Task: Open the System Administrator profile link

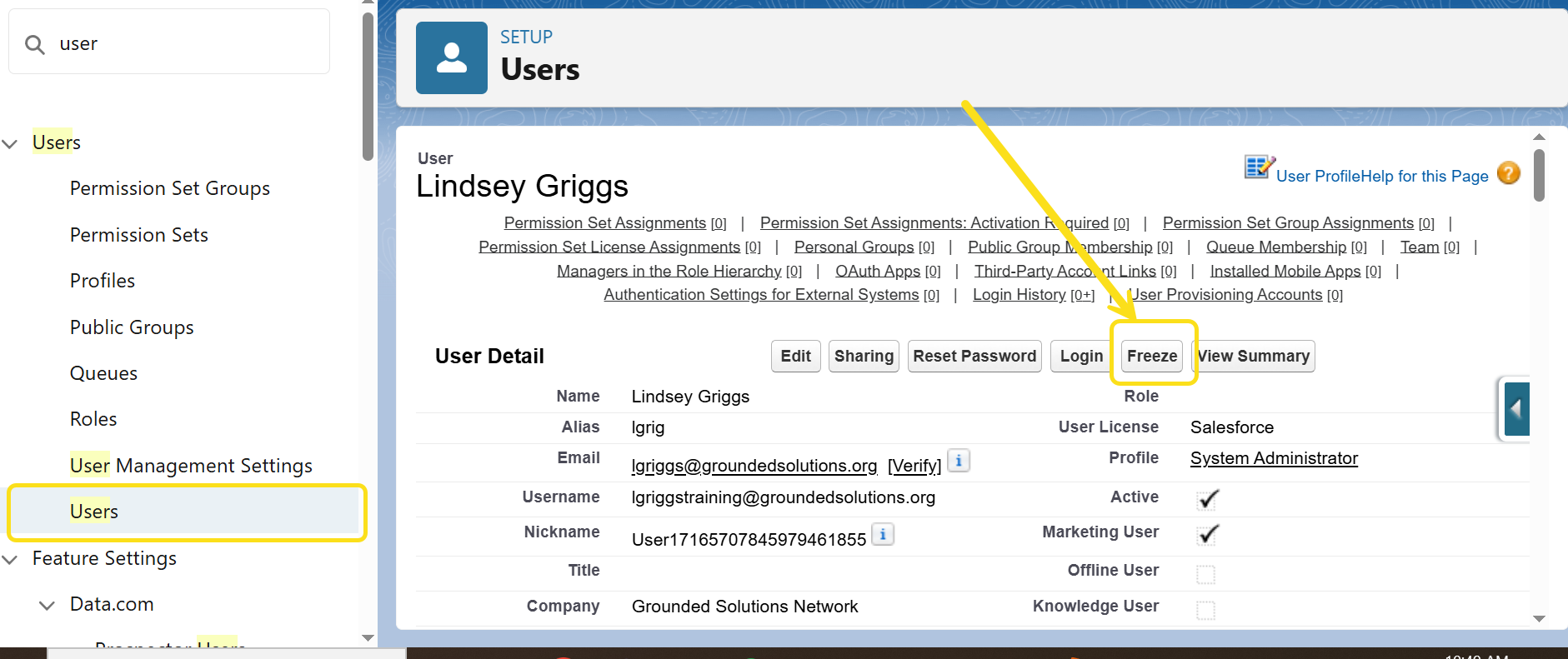Action: [1273, 458]
